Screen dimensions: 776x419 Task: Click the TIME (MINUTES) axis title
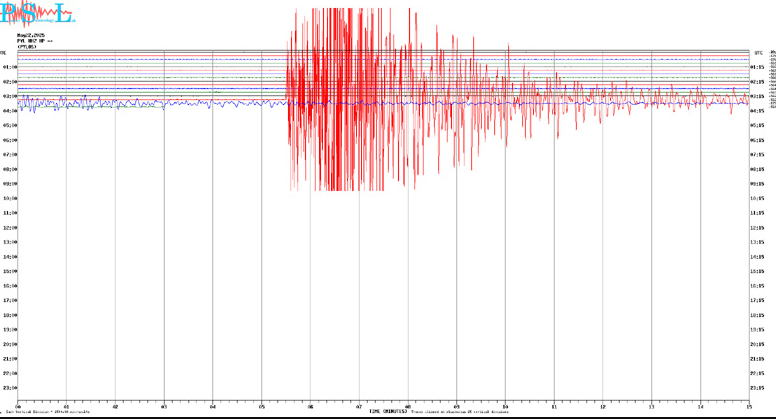coord(388,411)
